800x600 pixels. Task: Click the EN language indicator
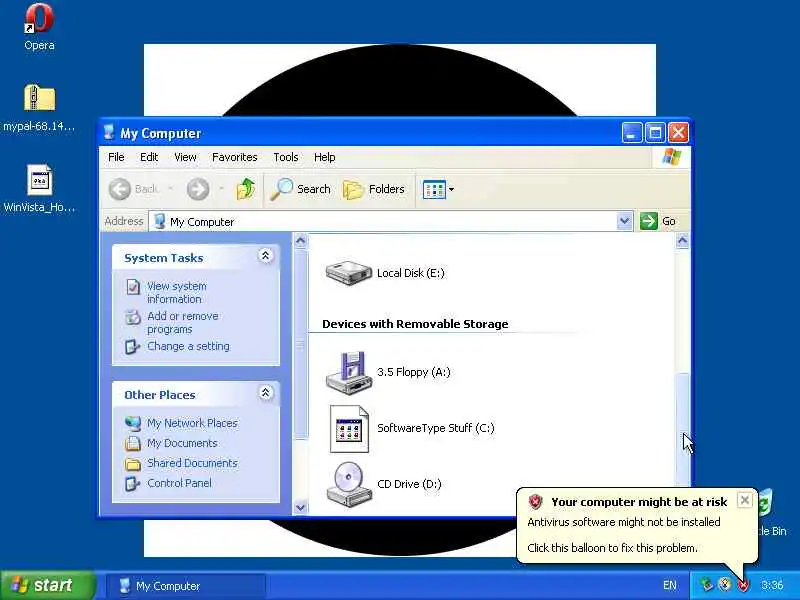click(670, 585)
